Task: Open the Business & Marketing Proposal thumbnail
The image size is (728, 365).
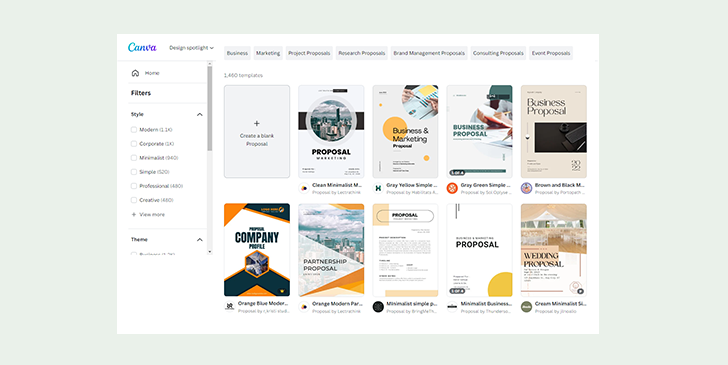Action: (405, 131)
